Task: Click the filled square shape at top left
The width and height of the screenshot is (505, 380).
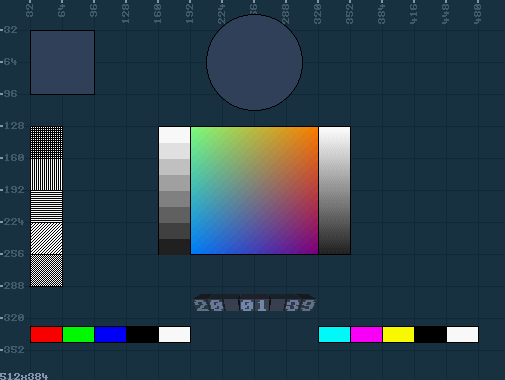Action: click(x=62, y=62)
